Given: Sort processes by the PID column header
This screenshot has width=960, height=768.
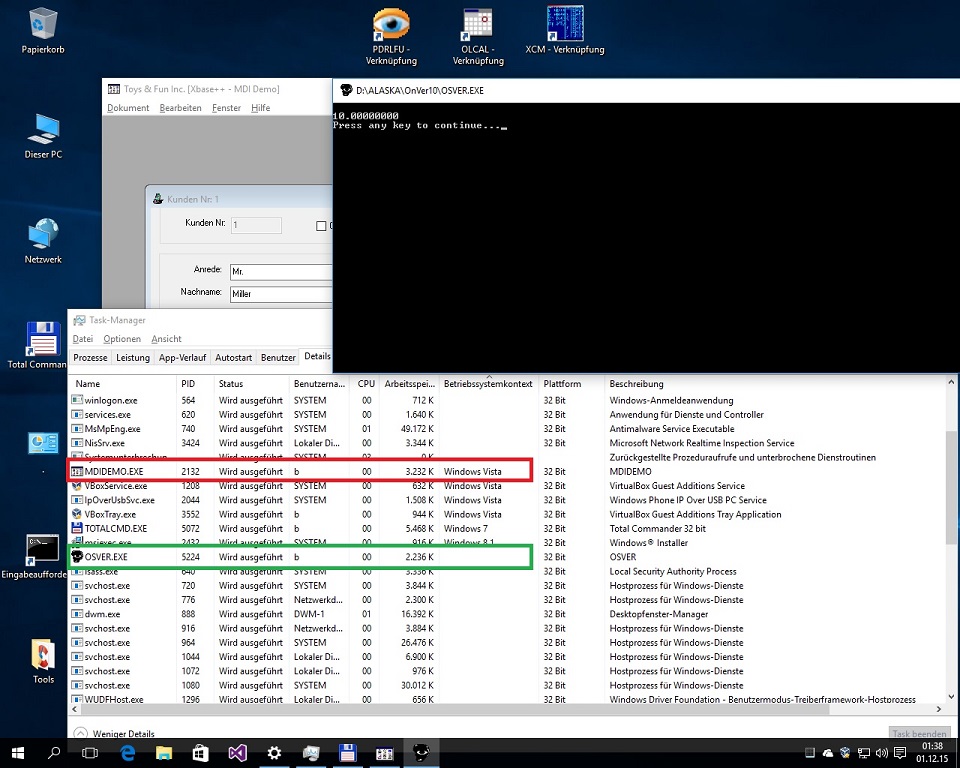Looking at the screenshot, I should tap(195, 384).
